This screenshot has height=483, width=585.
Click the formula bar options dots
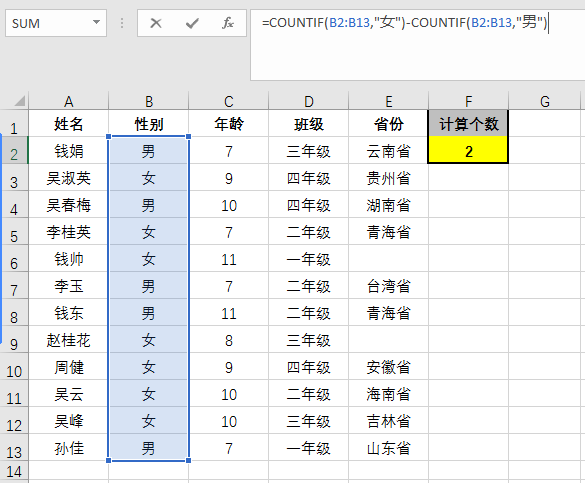(x=122, y=23)
